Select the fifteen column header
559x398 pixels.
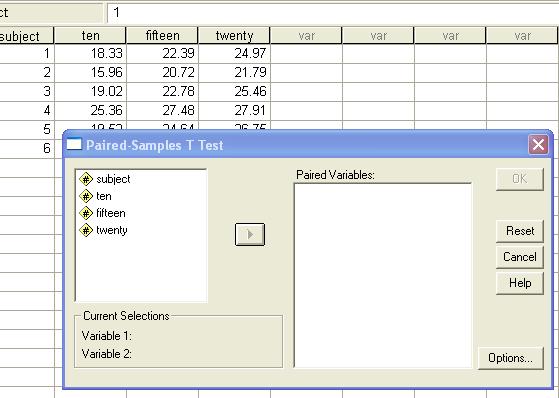[162, 36]
